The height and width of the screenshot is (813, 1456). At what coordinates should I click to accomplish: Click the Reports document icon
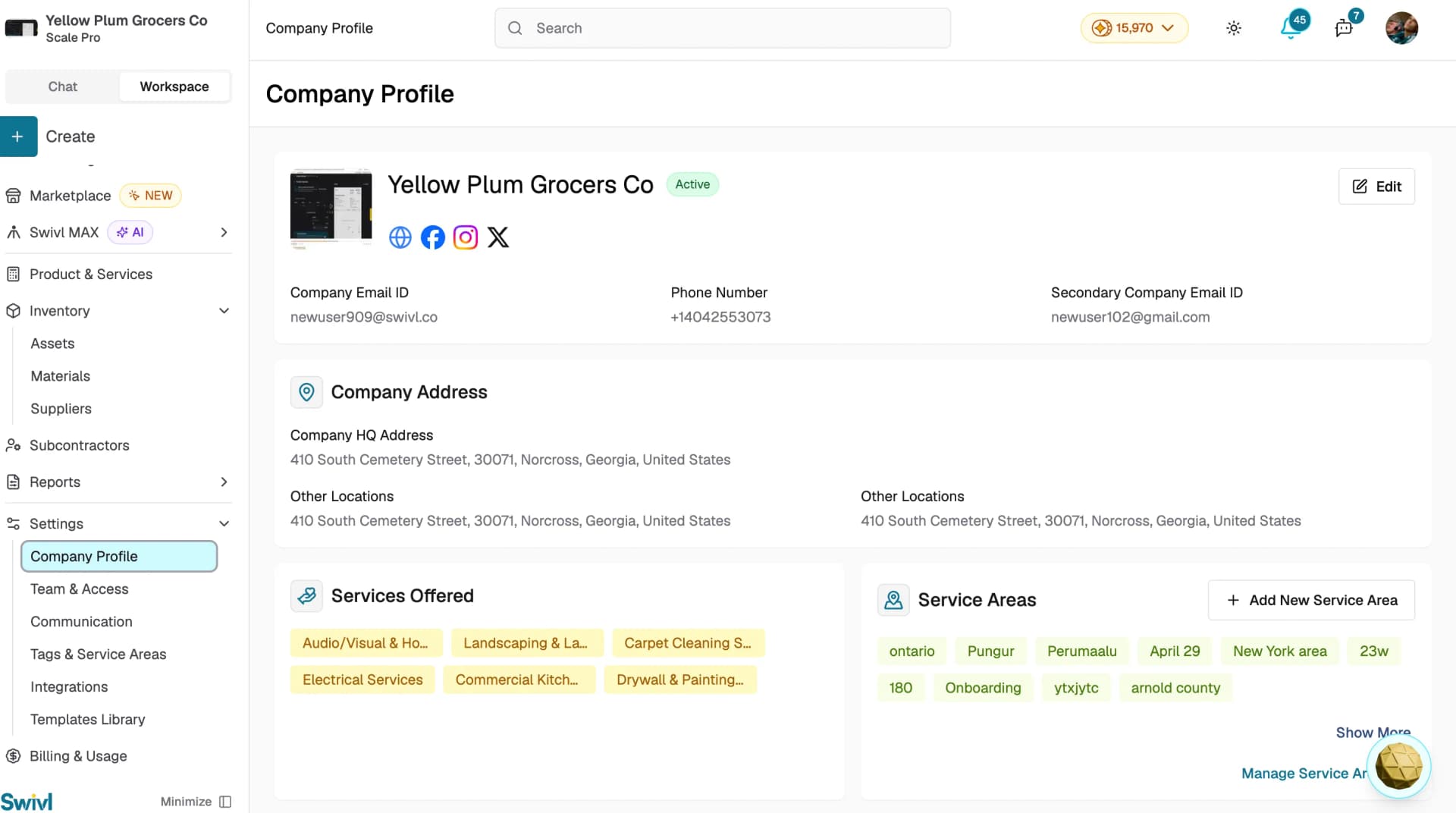(13, 482)
